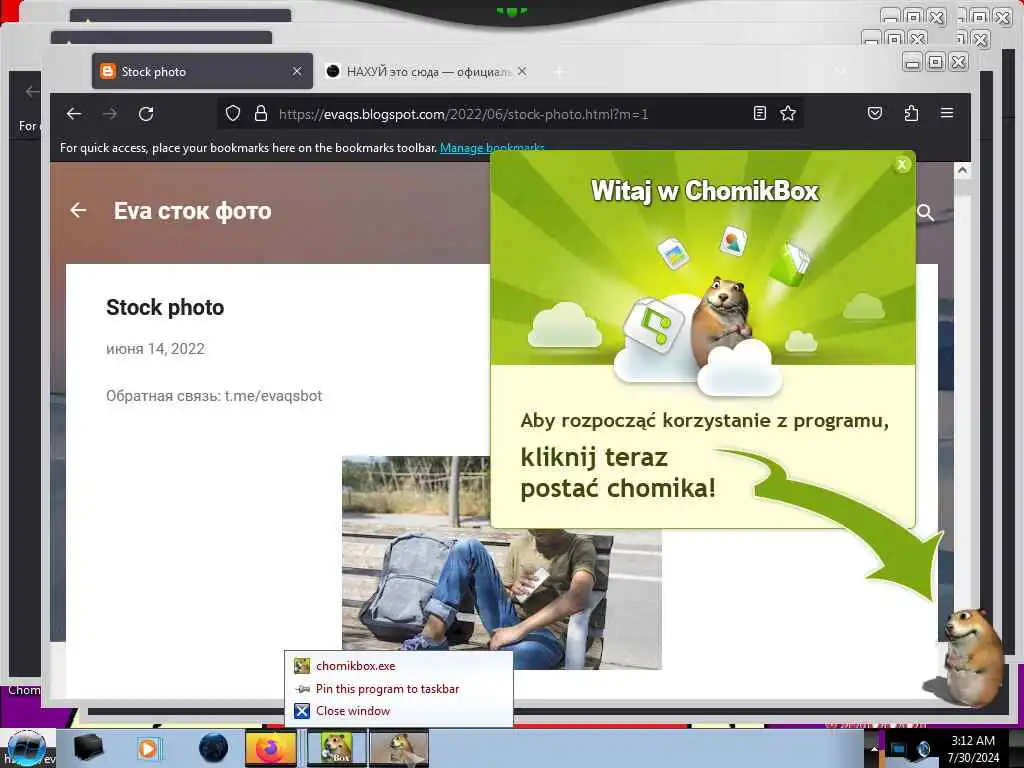This screenshot has height=768, width=1024.
Task: Show hidden tray icons arrow
Action: pyautogui.click(x=873, y=749)
